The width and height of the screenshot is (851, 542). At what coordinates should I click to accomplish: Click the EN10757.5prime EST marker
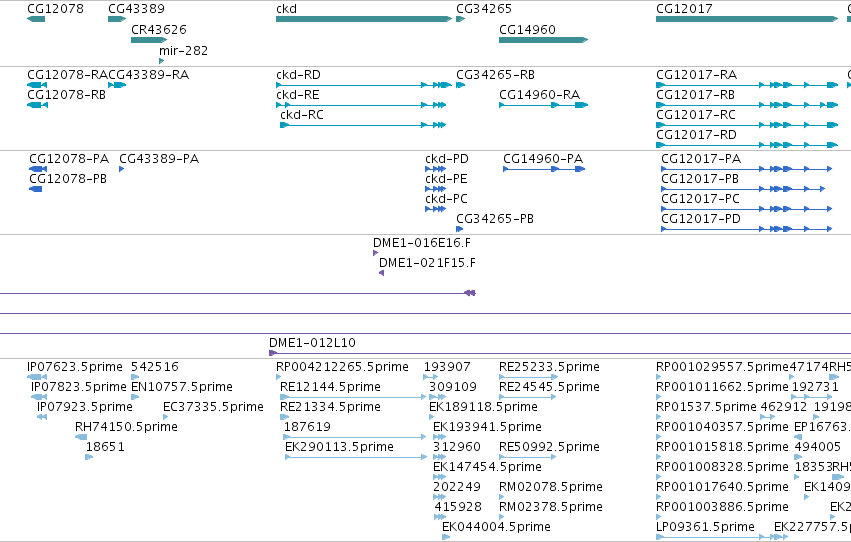pyautogui.click(x=135, y=397)
